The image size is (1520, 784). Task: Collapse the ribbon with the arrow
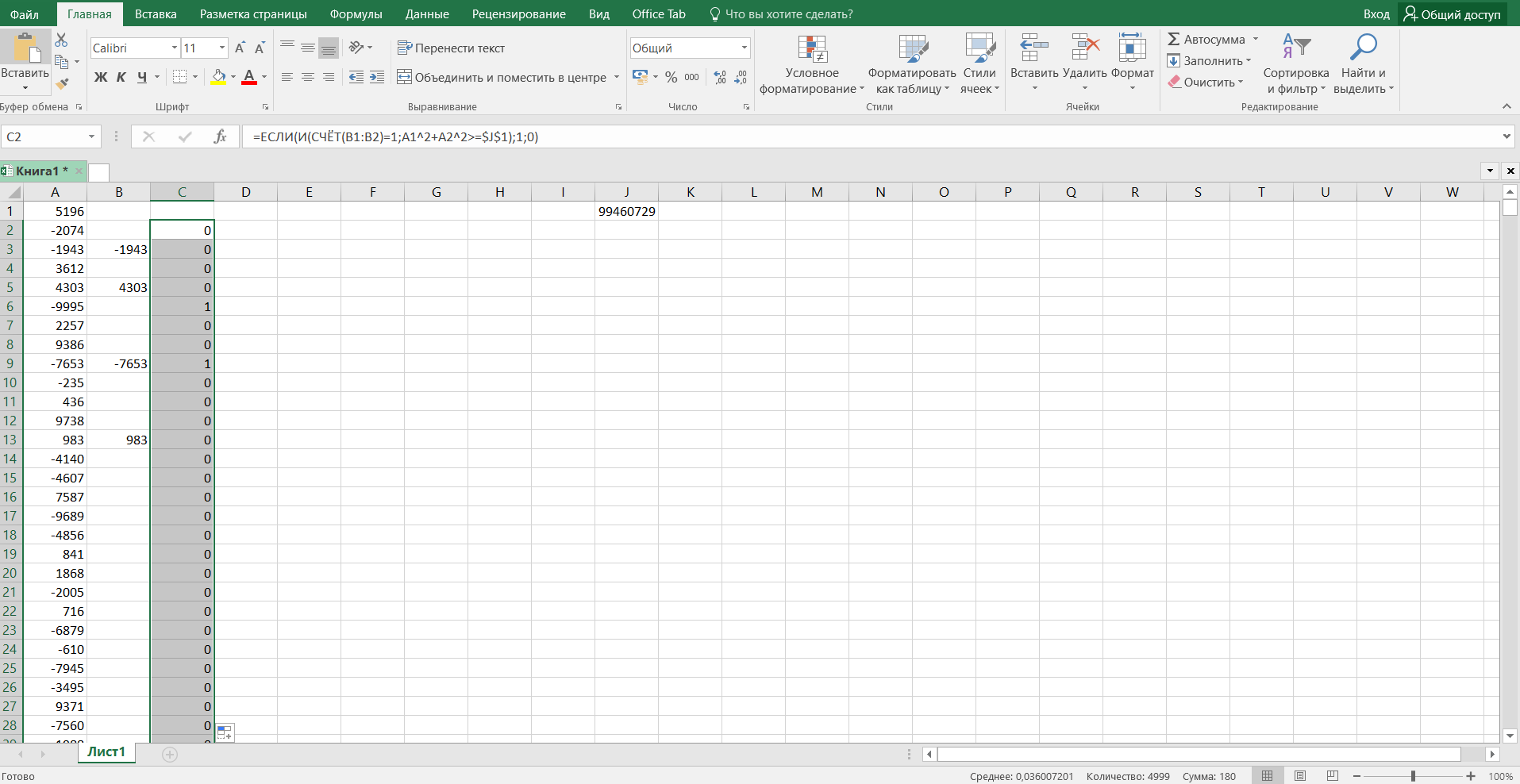point(1507,106)
